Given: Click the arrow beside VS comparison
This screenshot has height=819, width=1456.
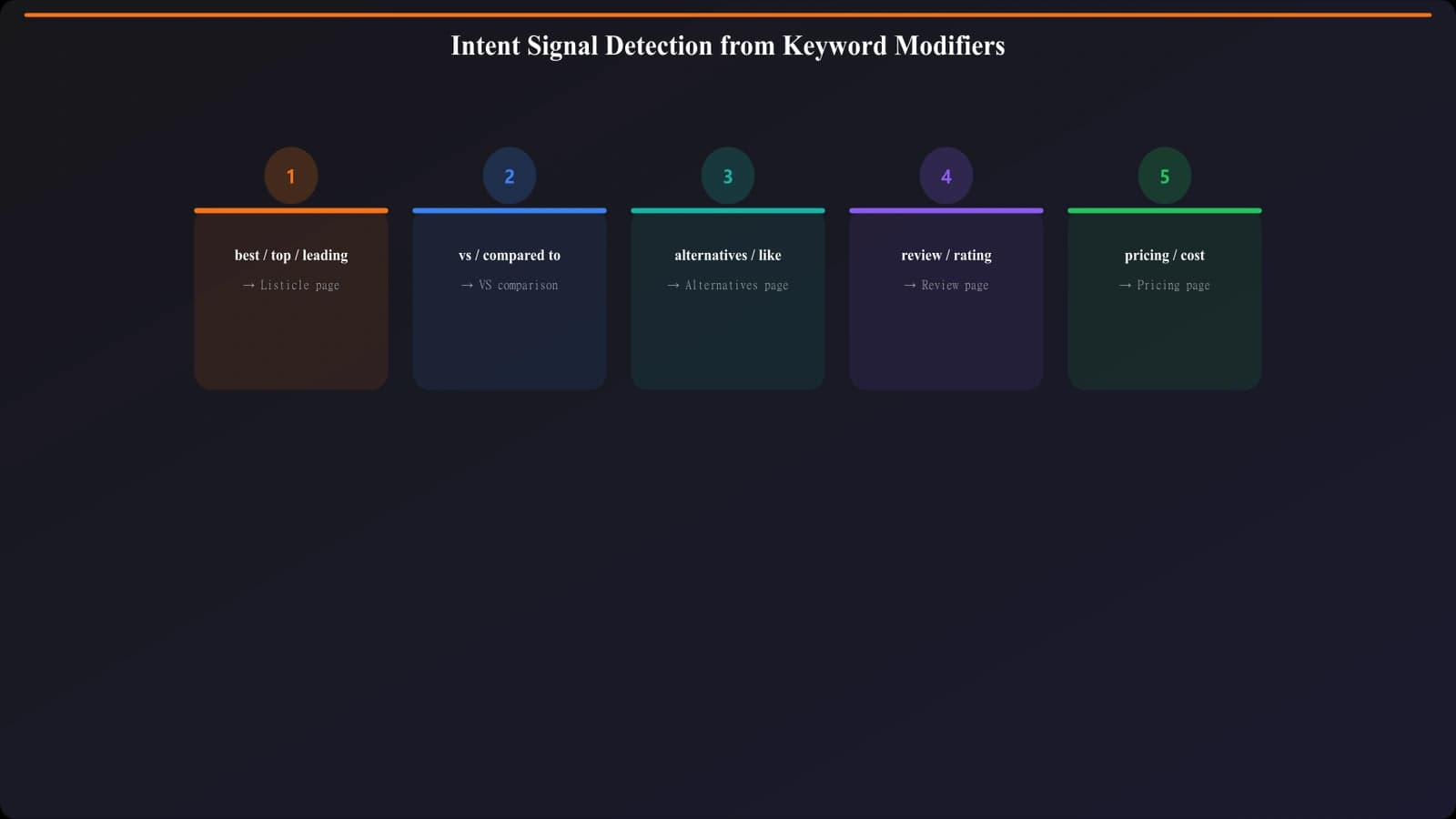Looking at the screenshot, I should (x=509, y=285).
